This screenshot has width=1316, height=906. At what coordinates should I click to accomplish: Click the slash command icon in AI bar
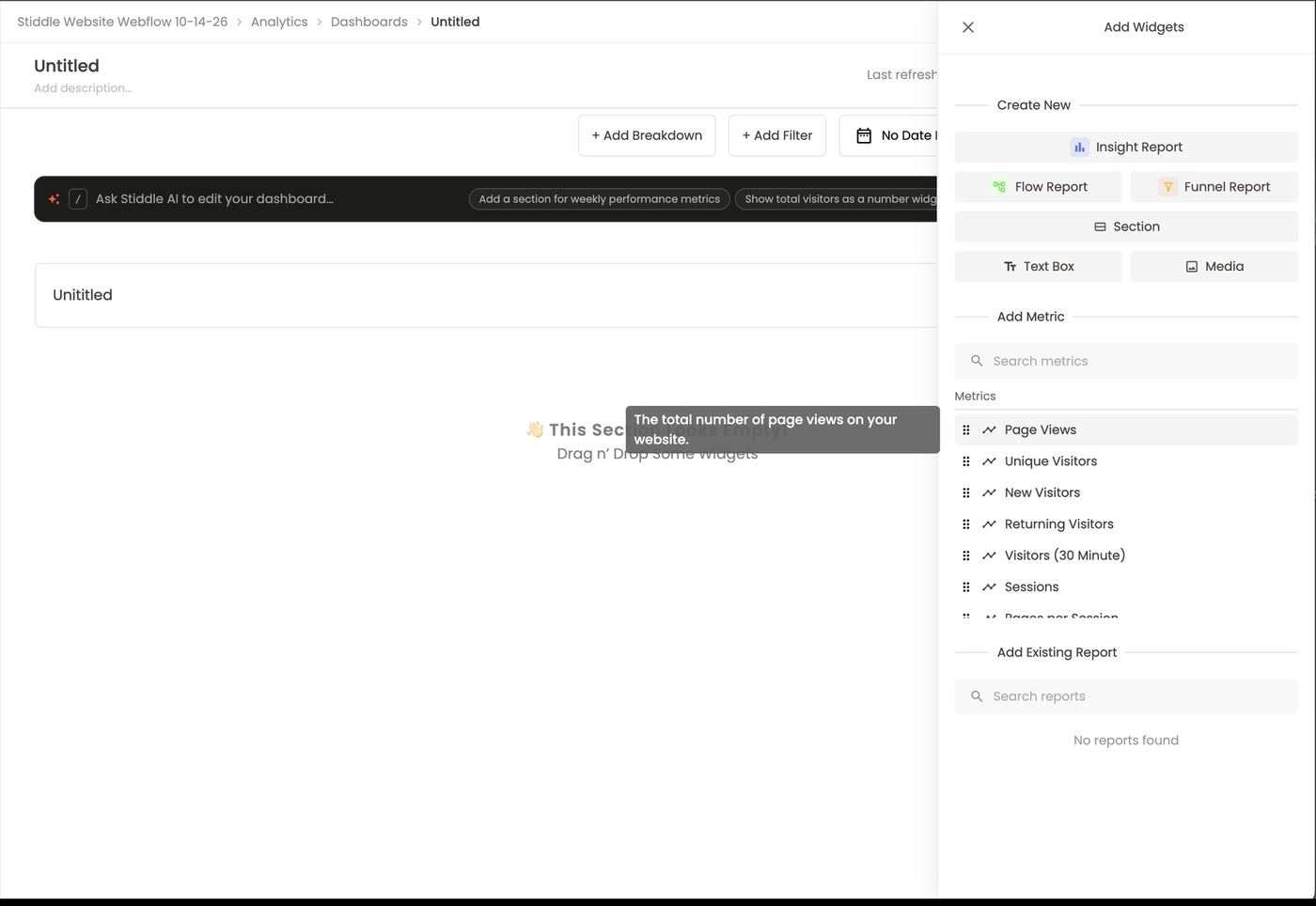point(78,199)
